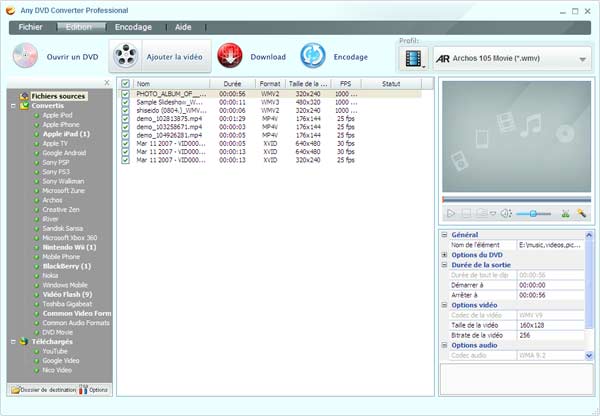600x416 pixels.
Task: Click the preview seek progress bar
Action: [516, 199]
